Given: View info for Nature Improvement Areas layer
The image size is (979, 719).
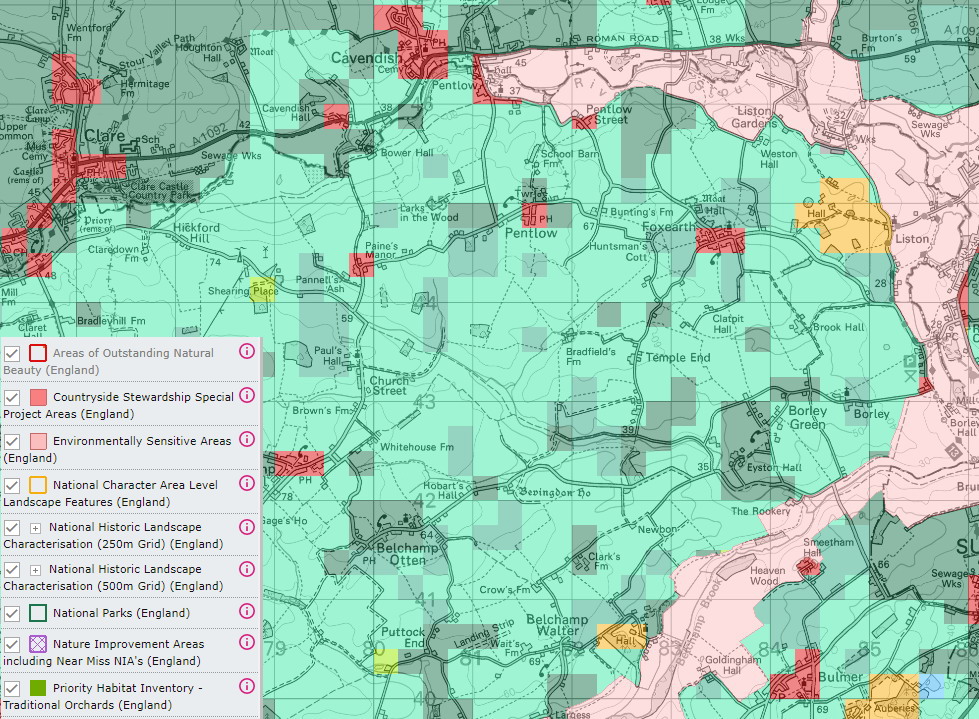Looking at the screenshot, I should 247,642.
